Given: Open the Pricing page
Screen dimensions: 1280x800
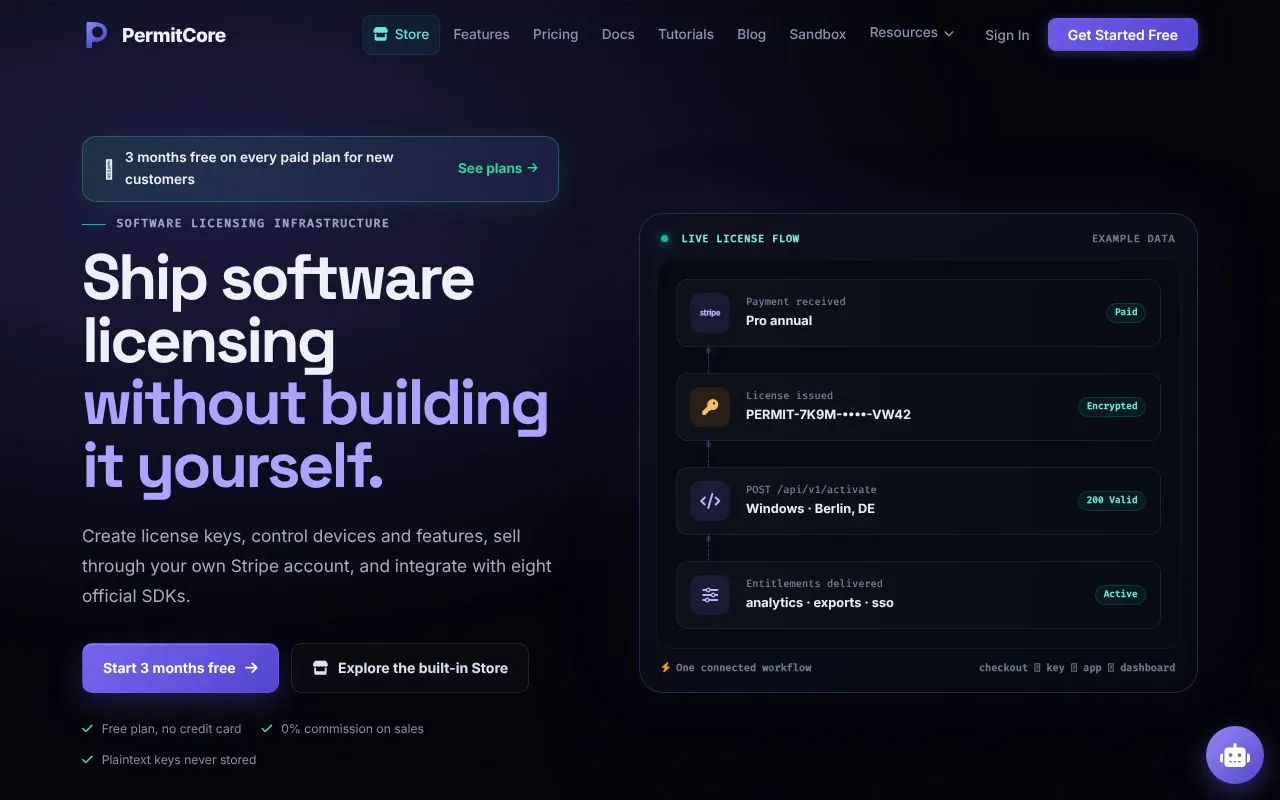Looking at the screenshot, I should pyautogui.click(x=555, y=34).
